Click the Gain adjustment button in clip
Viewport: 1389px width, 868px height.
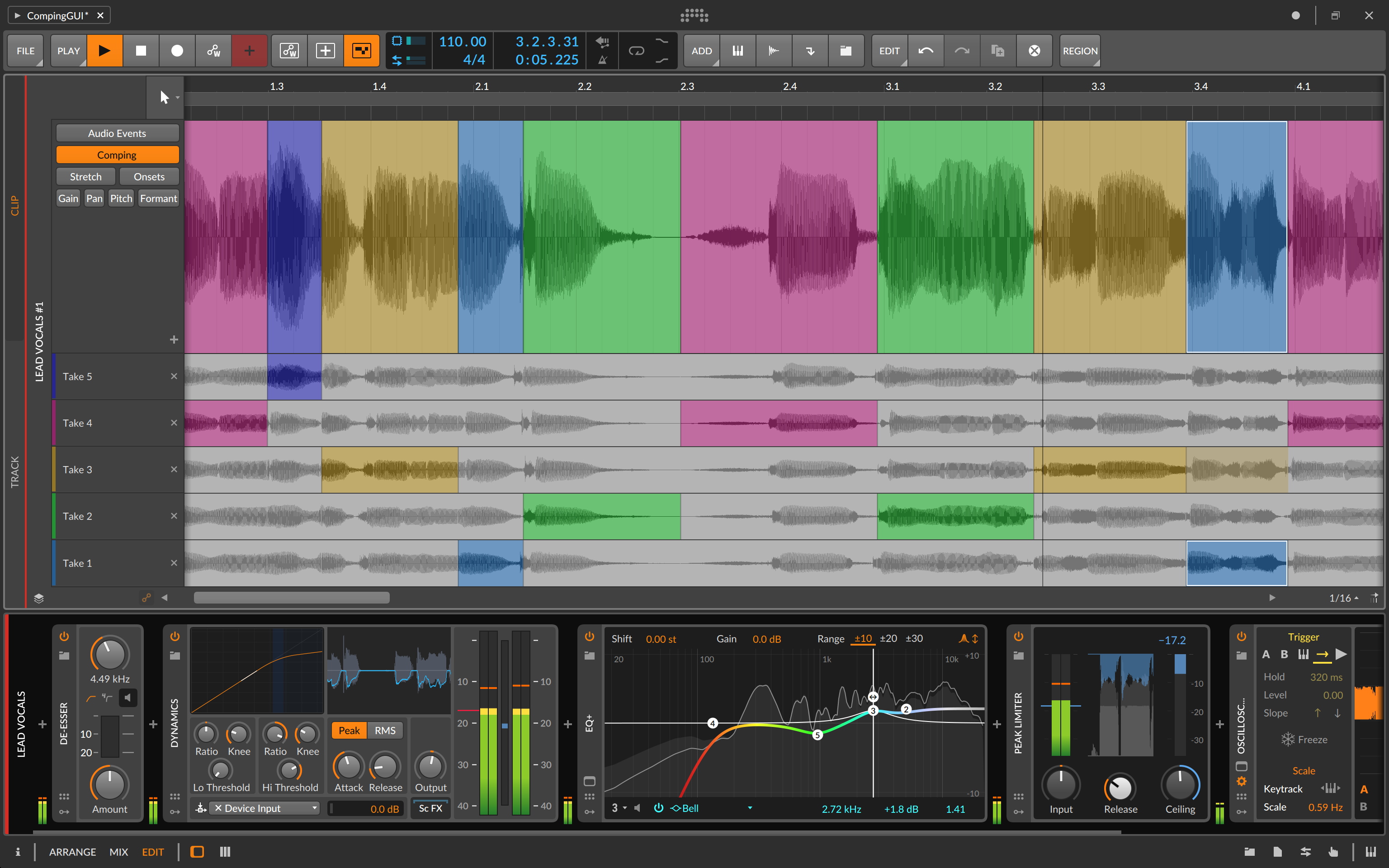click(68, 198)
